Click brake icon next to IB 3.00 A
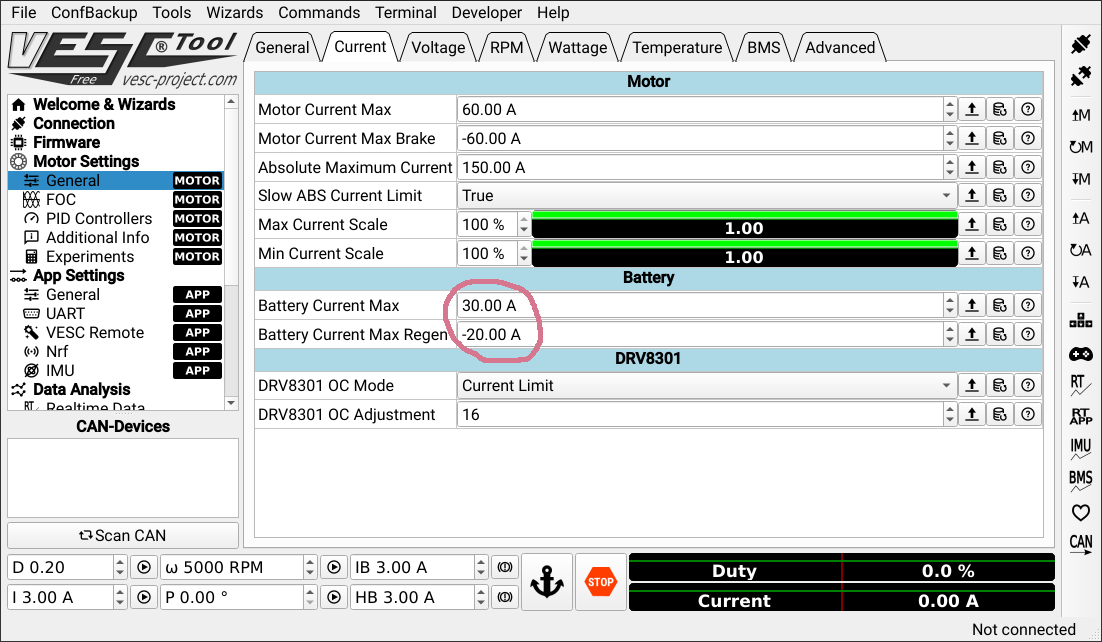1102x642 pixels. coord(505,567)
